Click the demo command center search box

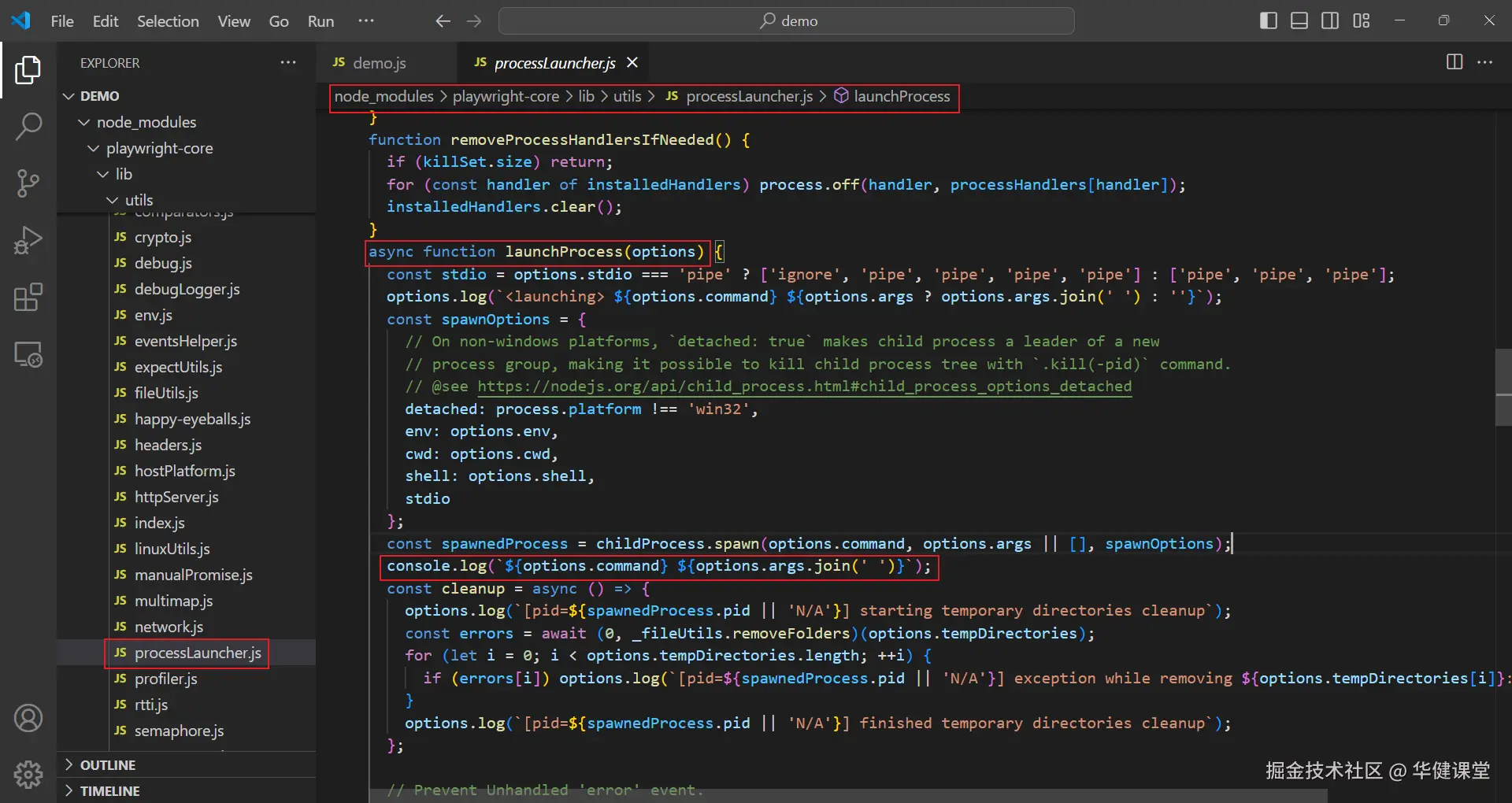point(786,21)
